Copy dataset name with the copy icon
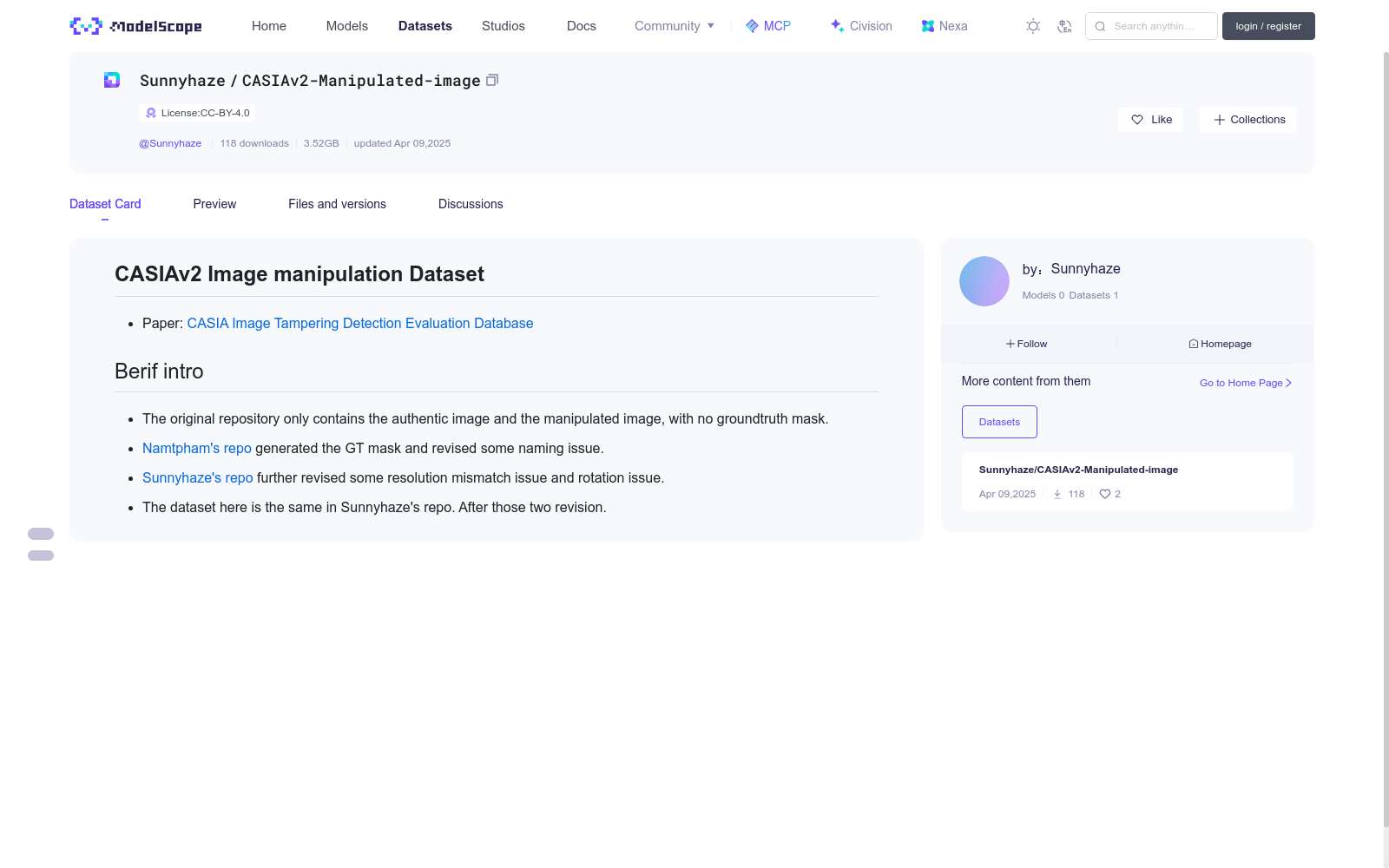The width and height of the screenshot is (1389, 868). pos(492,80)
